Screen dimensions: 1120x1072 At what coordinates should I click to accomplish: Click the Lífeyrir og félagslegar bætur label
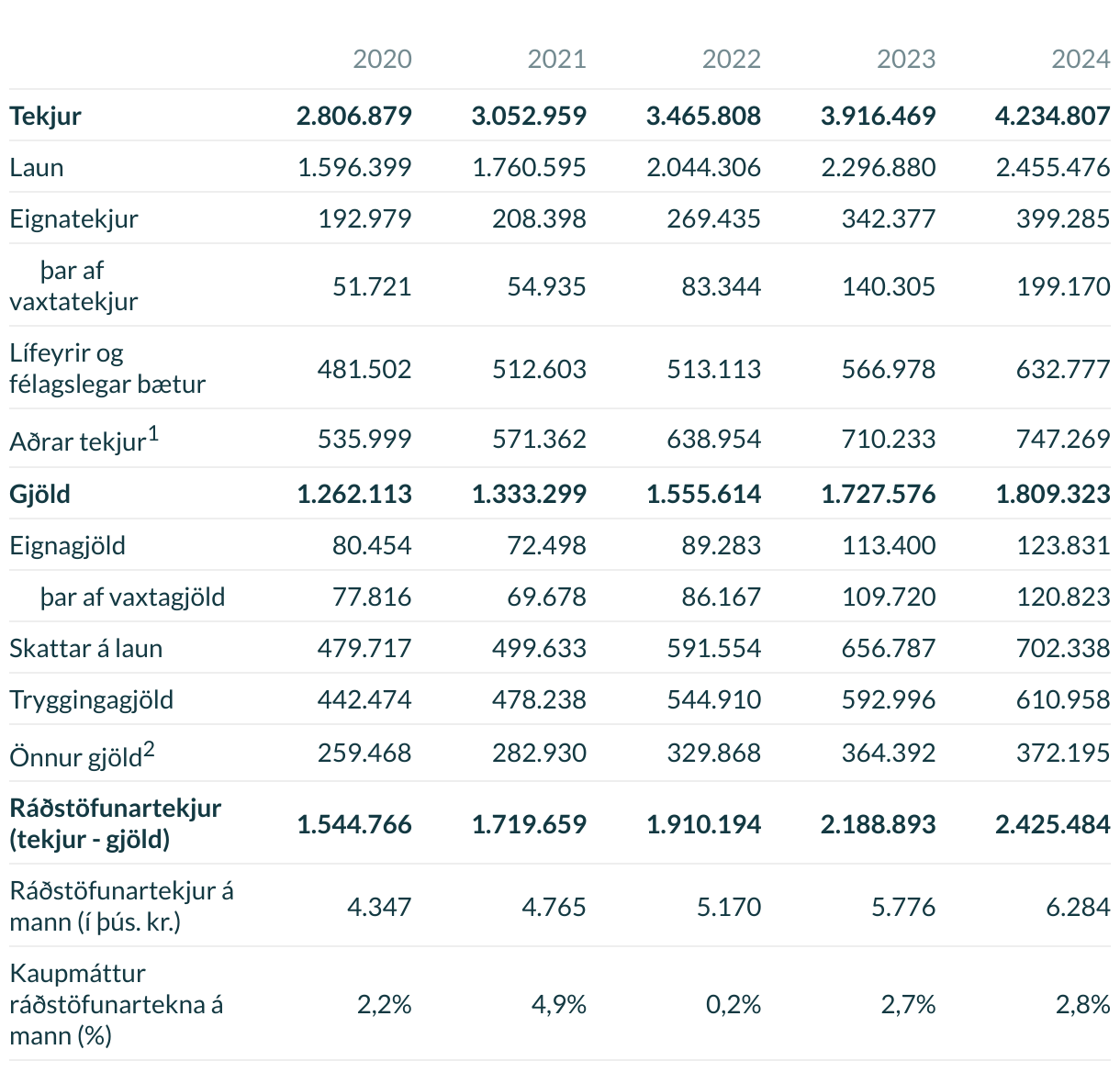(107, 368)
